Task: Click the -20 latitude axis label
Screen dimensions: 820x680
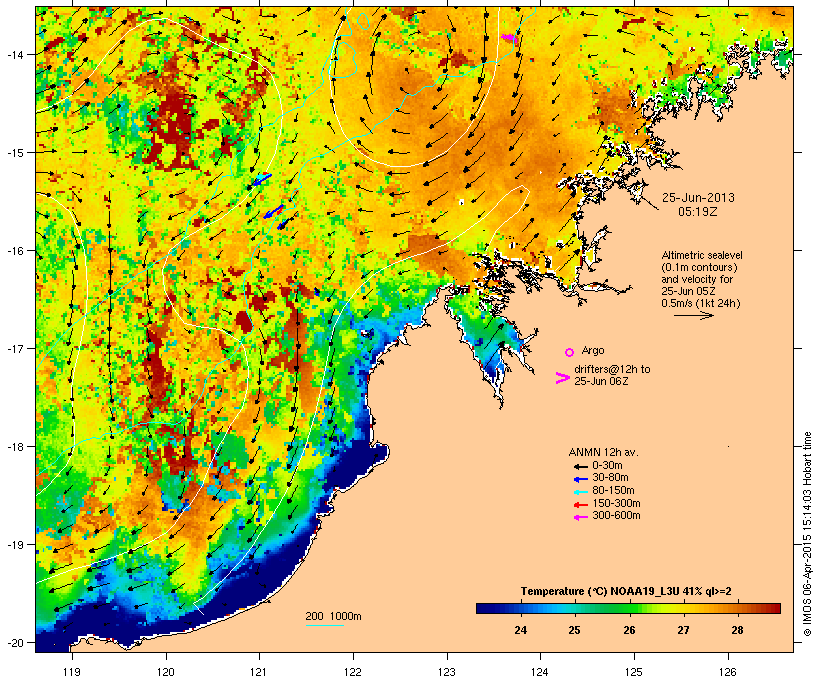Action: [x=14, y=642]
